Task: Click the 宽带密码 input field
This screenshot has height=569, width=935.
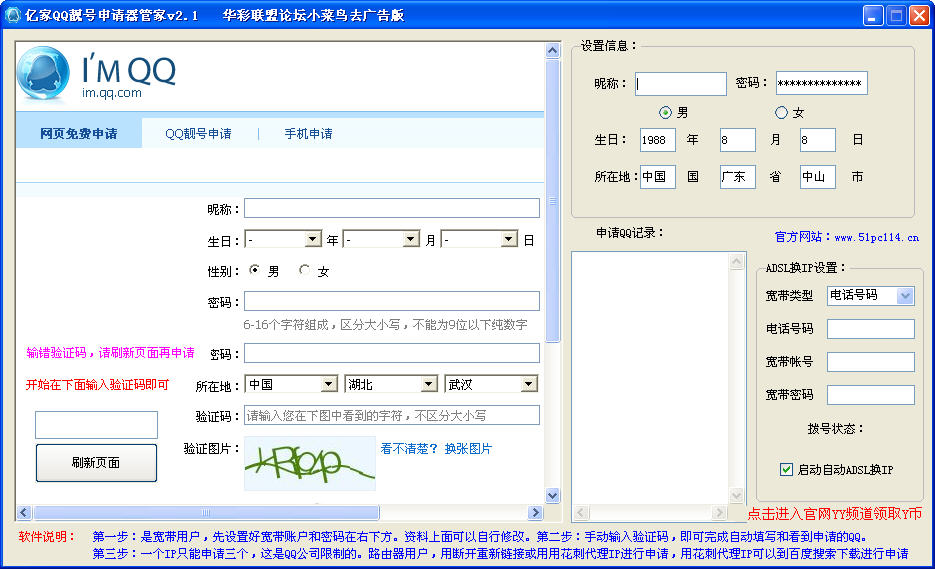Action: coord(871,395)
